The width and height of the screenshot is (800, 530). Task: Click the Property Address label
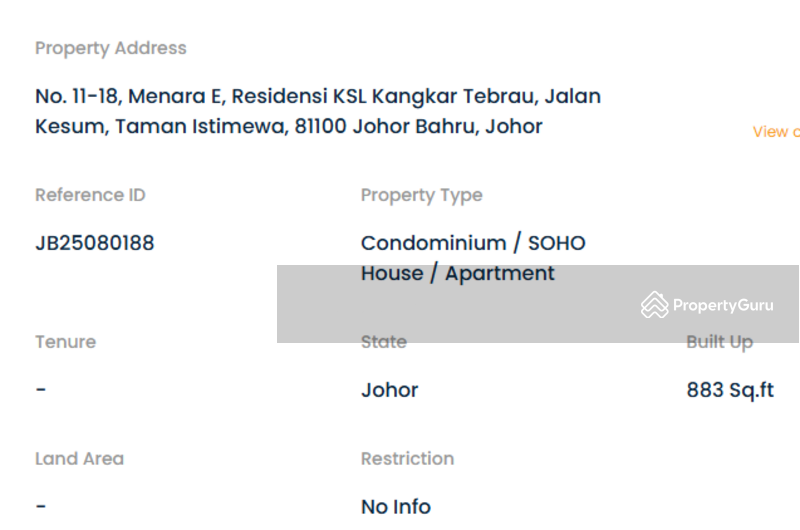pos(111,48)
